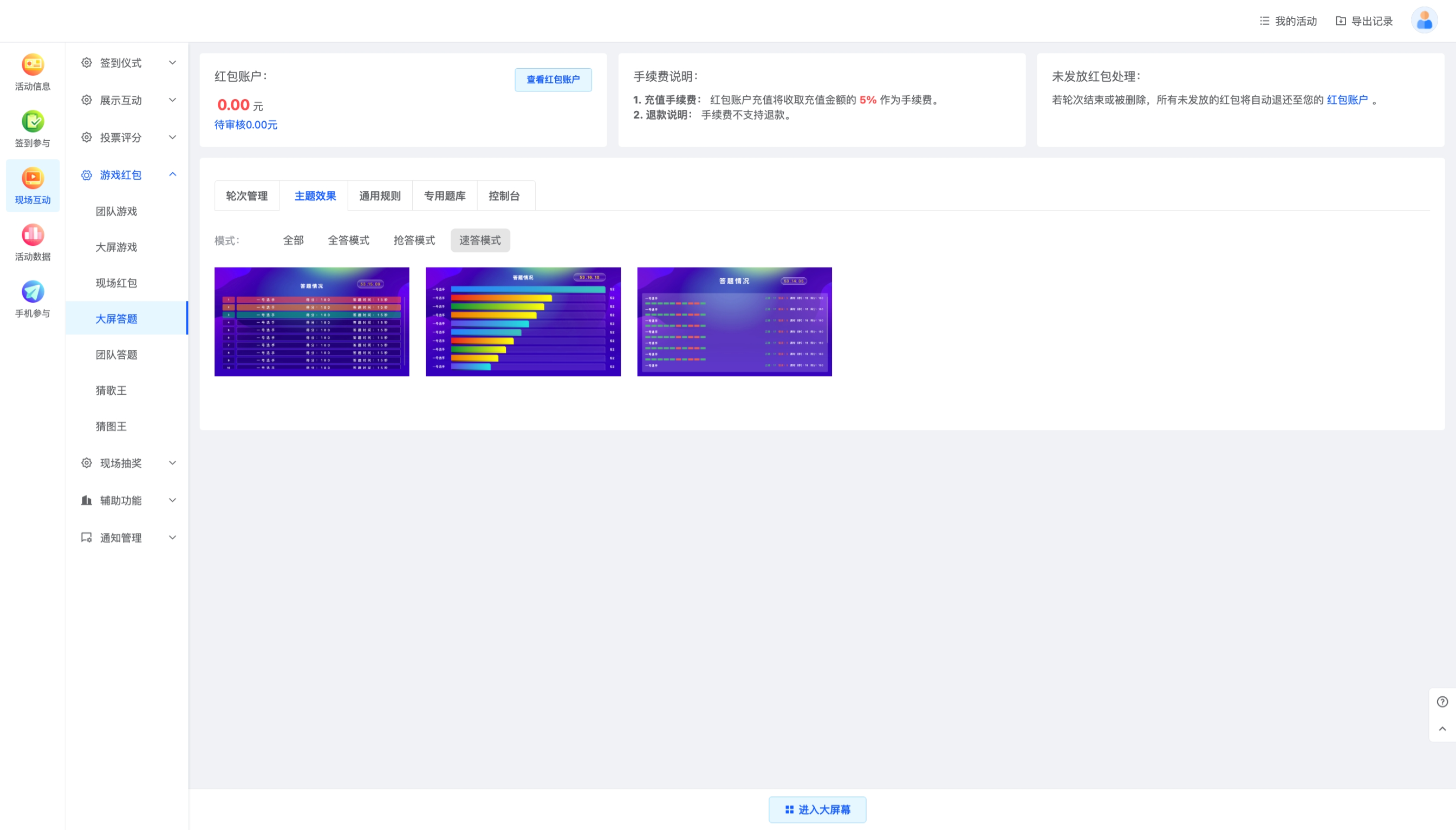Click the 游戏红包 gear icon
The image size is (1456, 830).
[x=87, y=175]
